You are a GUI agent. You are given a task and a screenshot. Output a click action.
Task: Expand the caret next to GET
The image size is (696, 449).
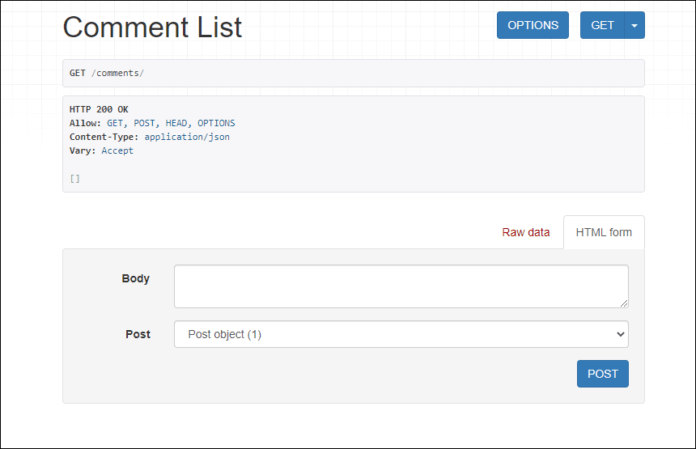pyautogui.click(x=634, y=25)
